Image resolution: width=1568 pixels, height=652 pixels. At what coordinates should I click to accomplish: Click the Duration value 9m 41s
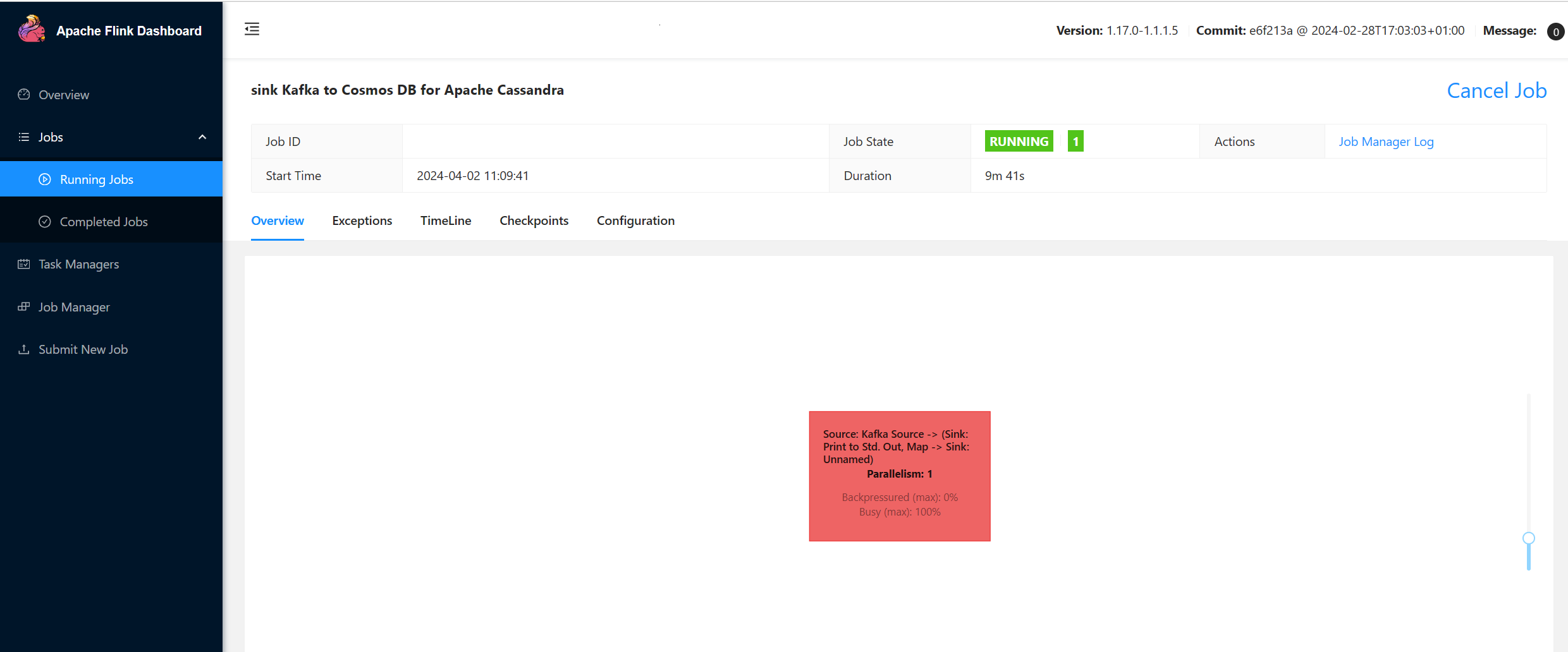click(1005, 176)
